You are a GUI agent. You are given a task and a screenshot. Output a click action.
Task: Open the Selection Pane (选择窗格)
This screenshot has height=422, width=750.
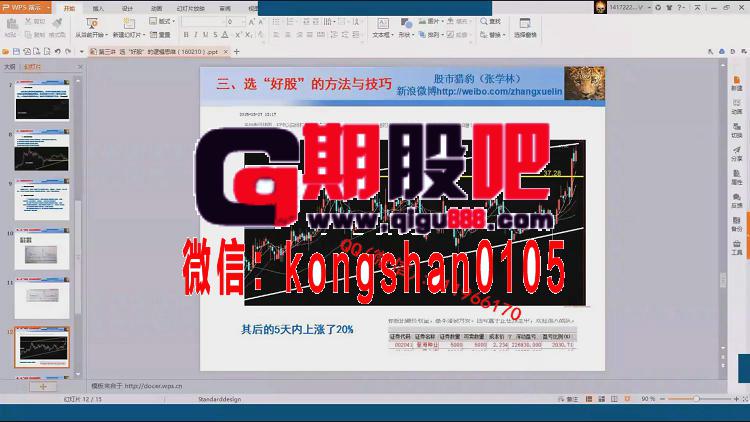pos(525,27)
